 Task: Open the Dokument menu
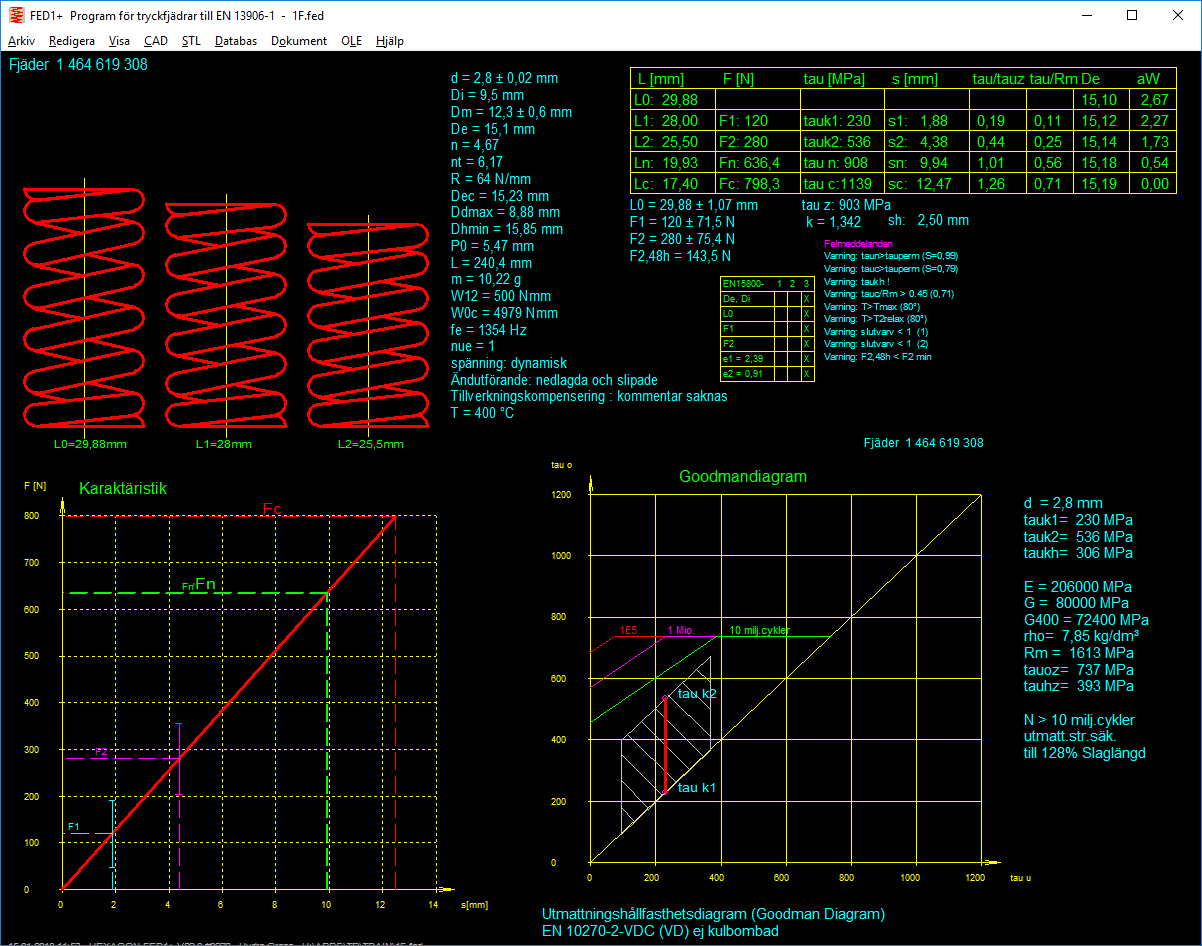[299, 41]
